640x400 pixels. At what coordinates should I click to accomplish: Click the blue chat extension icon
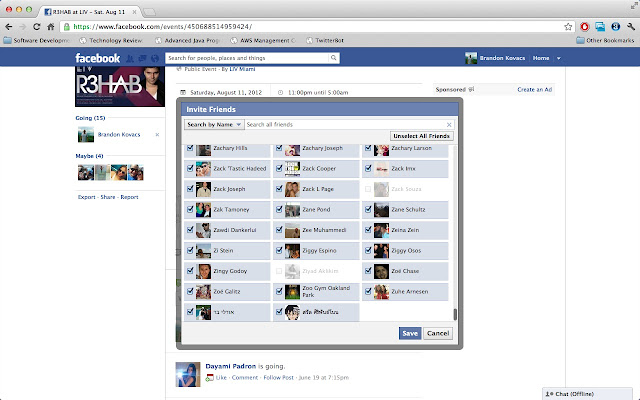pos(600,27)
